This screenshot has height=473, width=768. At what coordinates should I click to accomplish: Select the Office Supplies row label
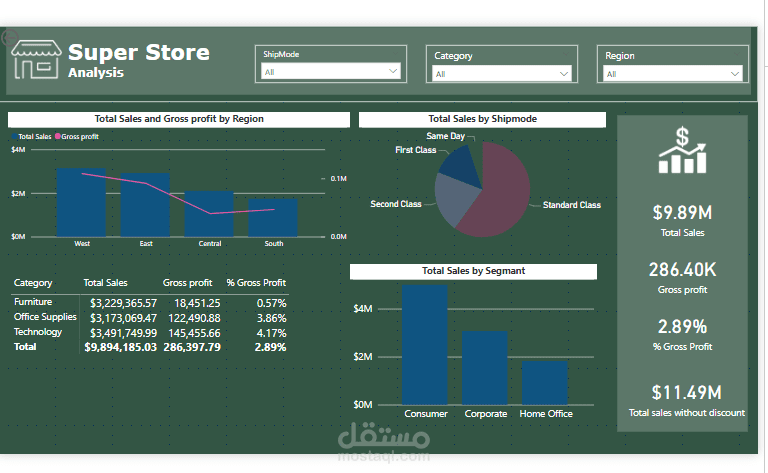pos(45,317)
